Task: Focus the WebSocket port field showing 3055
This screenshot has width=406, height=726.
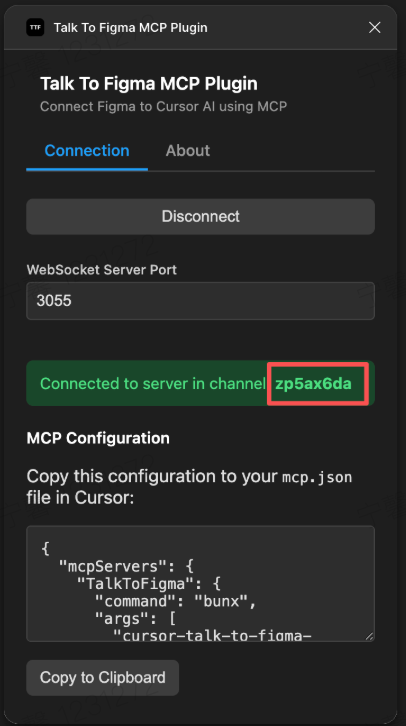Action: click(x=200, y=301)
